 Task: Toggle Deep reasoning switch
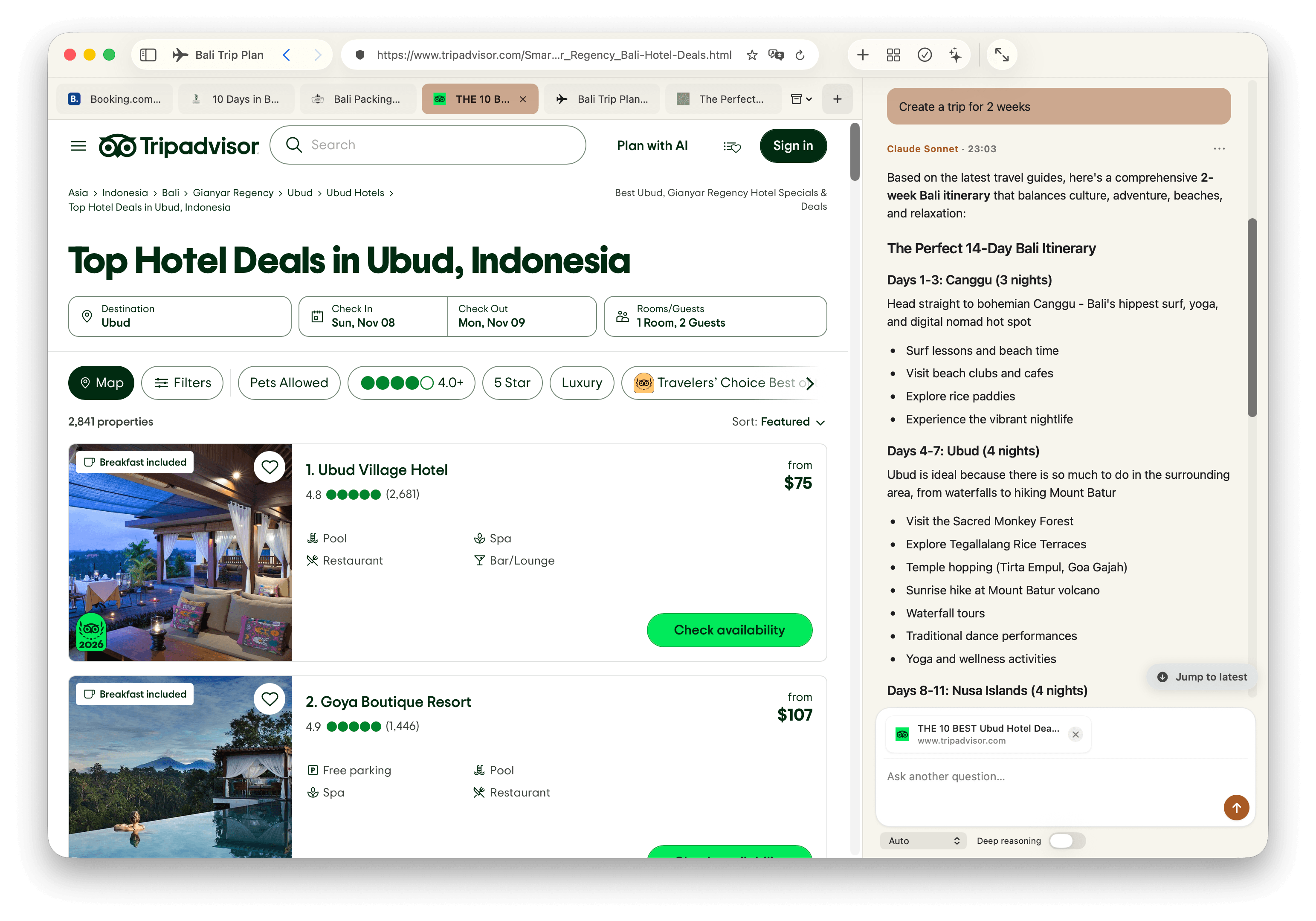[x=1067, y=840]
